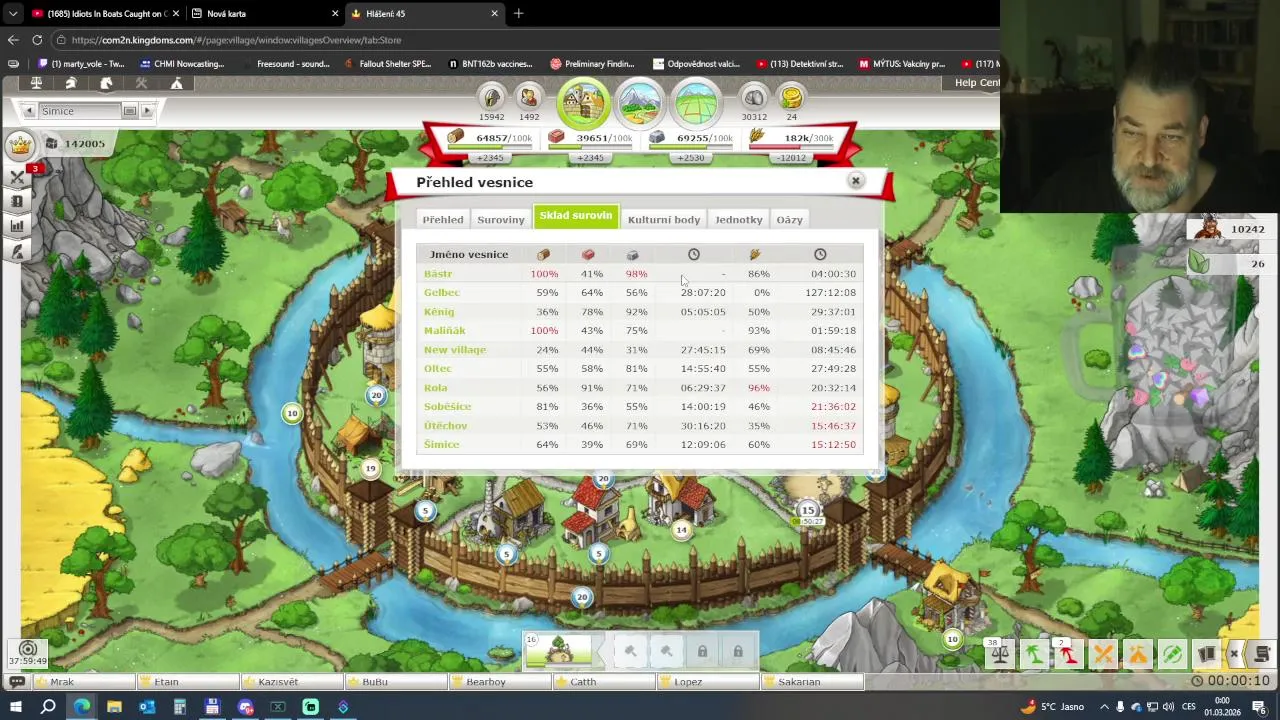
Task: Click the level 14 building marker
Action: pyautogui.click(x=682, y=530)
